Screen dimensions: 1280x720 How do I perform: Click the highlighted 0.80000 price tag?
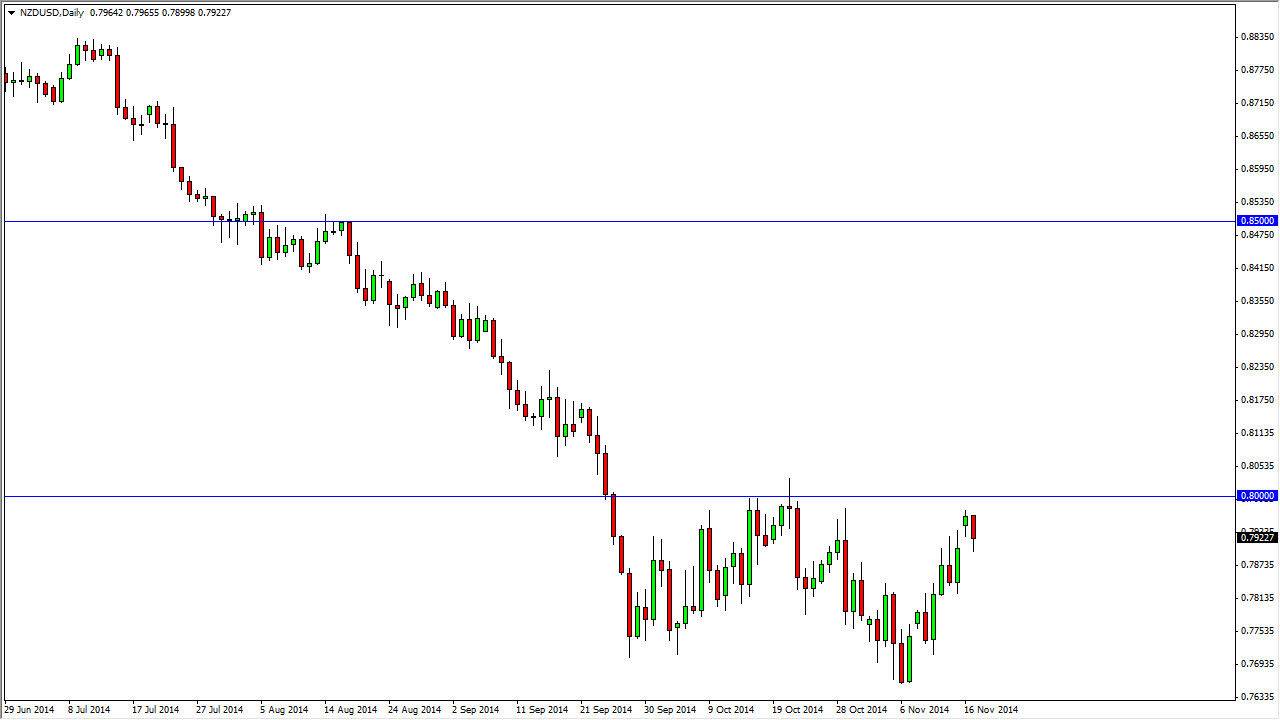[x=1256, y=495]
